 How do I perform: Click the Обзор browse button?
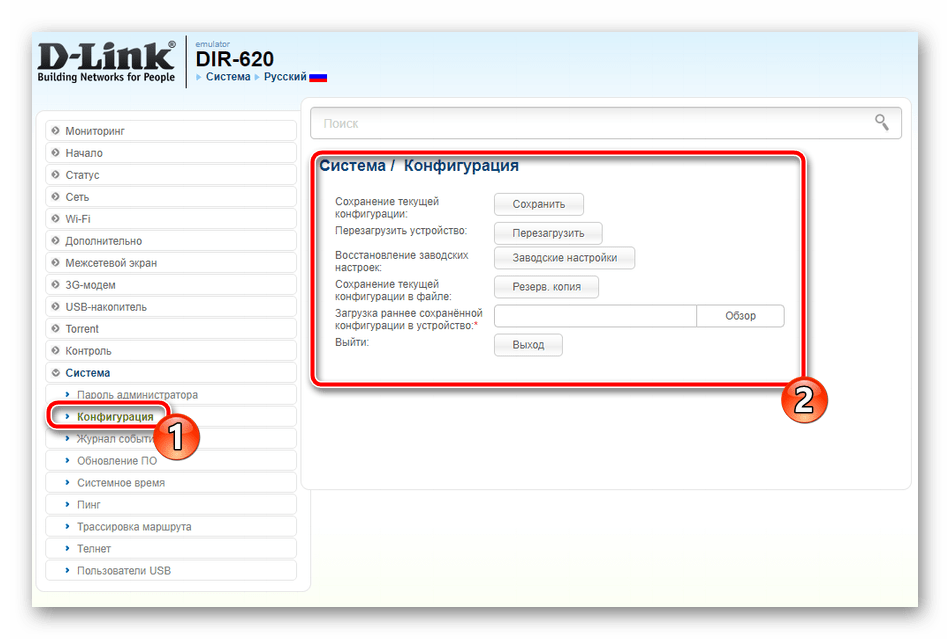pos(740,316)
